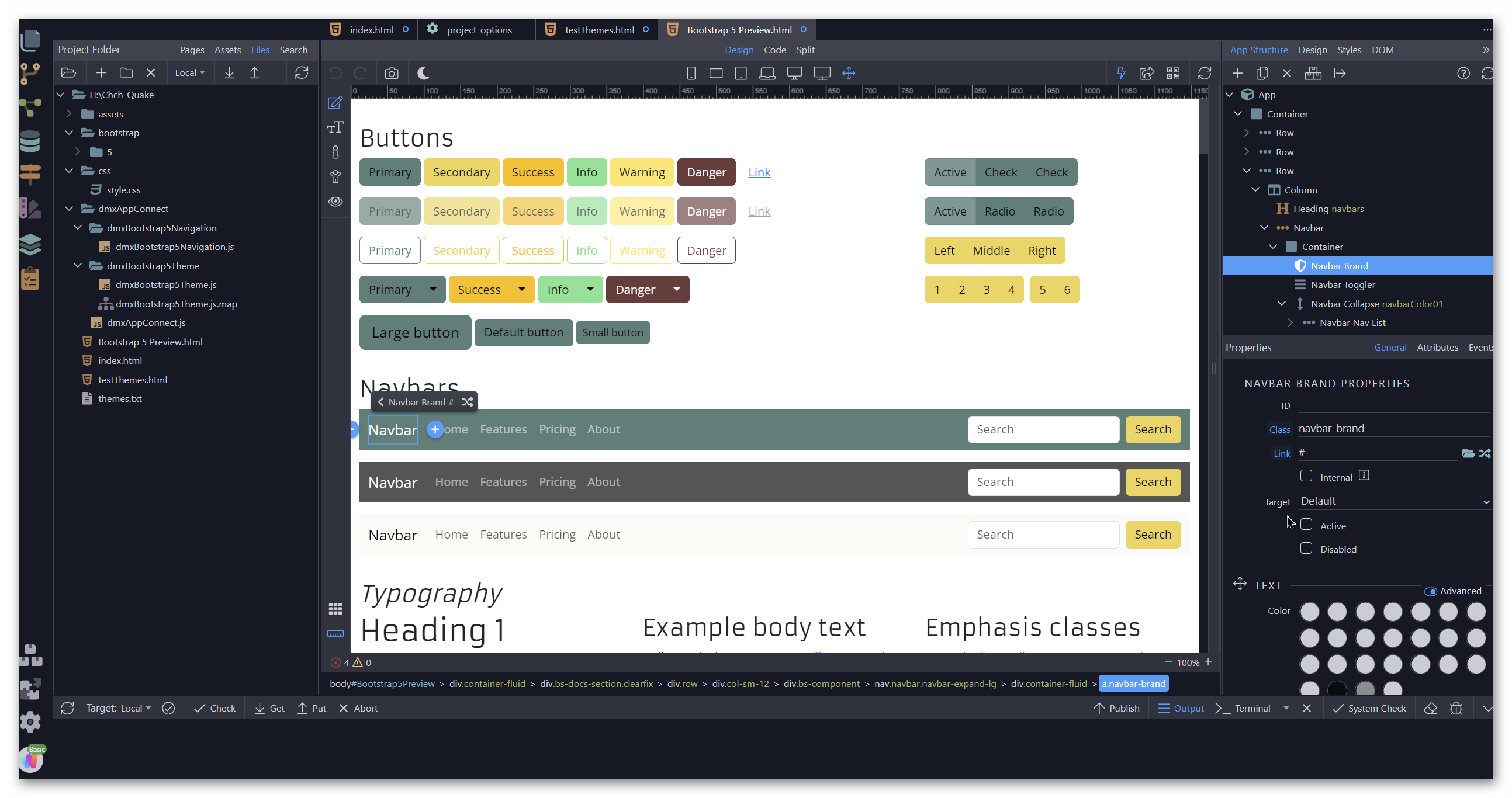Click Get in the bottom toolbar
1512x798 pixels.
pos(269,708)
